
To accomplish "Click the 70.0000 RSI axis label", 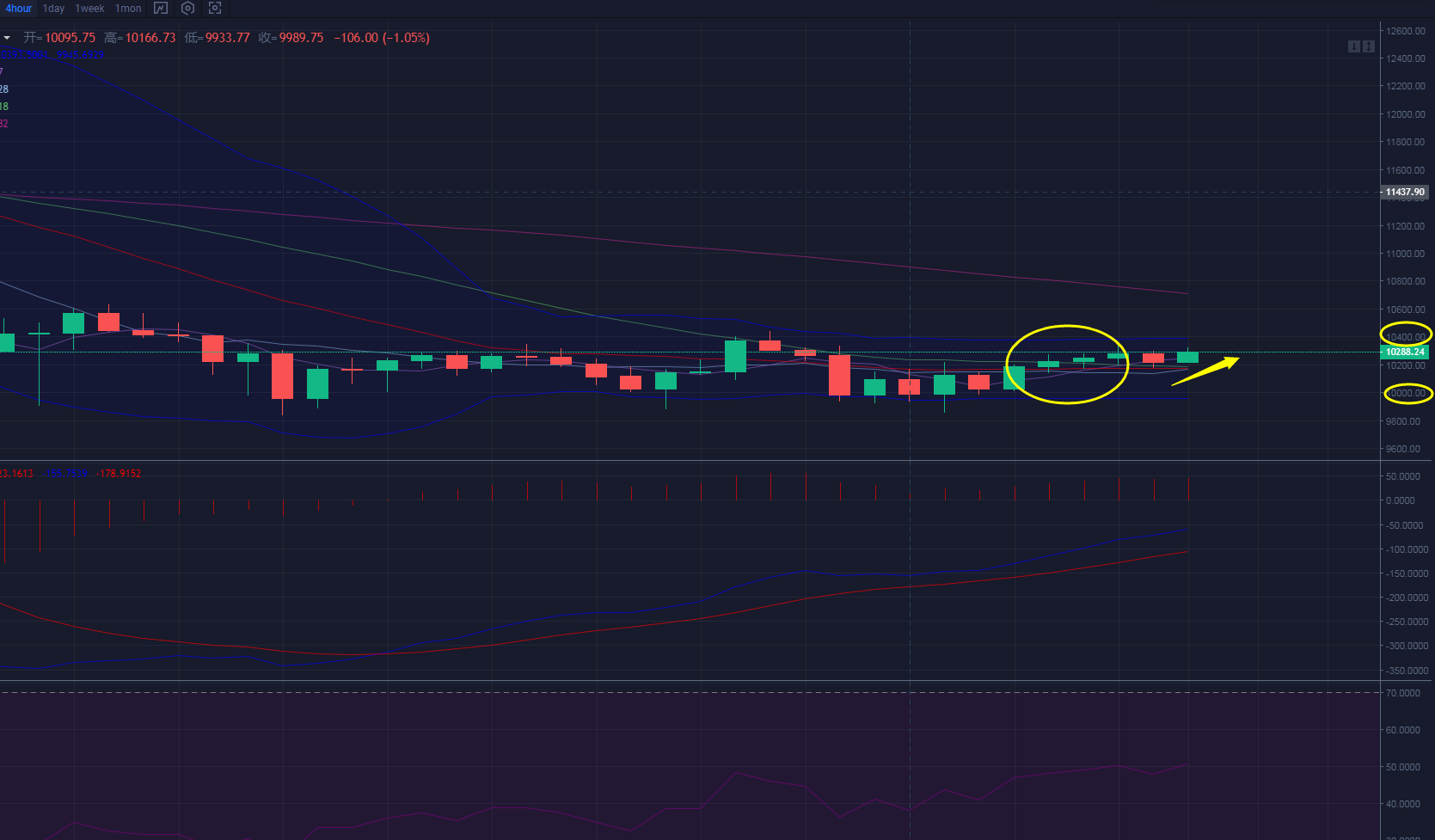I will pyautogui.click(x=1402, y=693).
